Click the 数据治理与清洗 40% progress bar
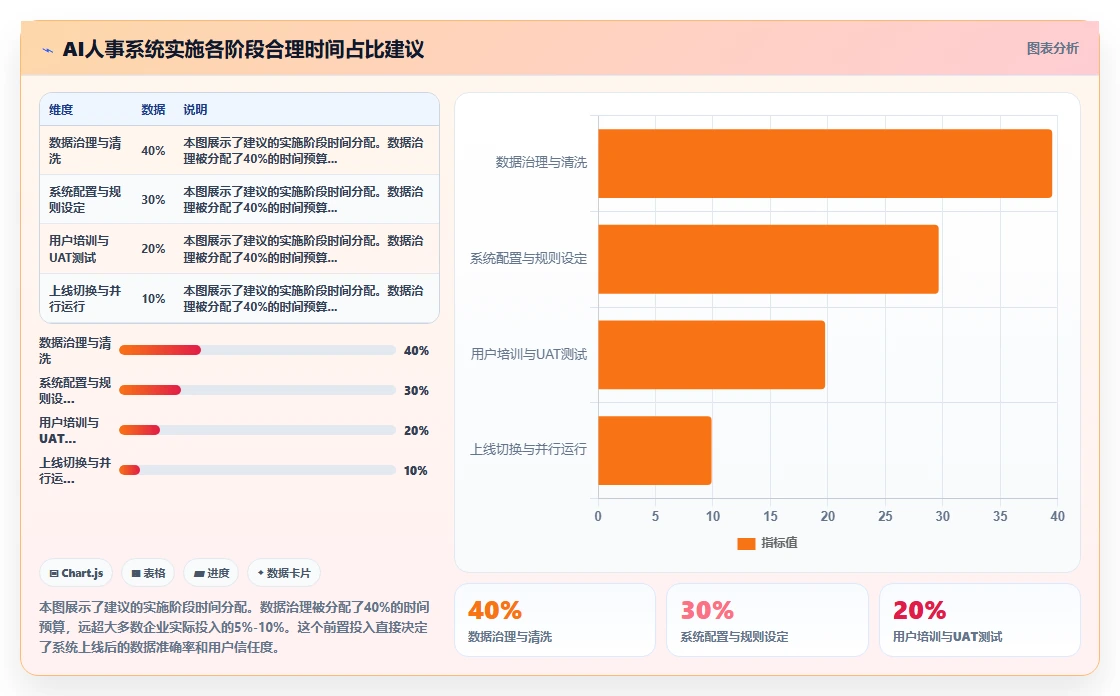This screenshot has height=696, width=1120. coord(257,350)
